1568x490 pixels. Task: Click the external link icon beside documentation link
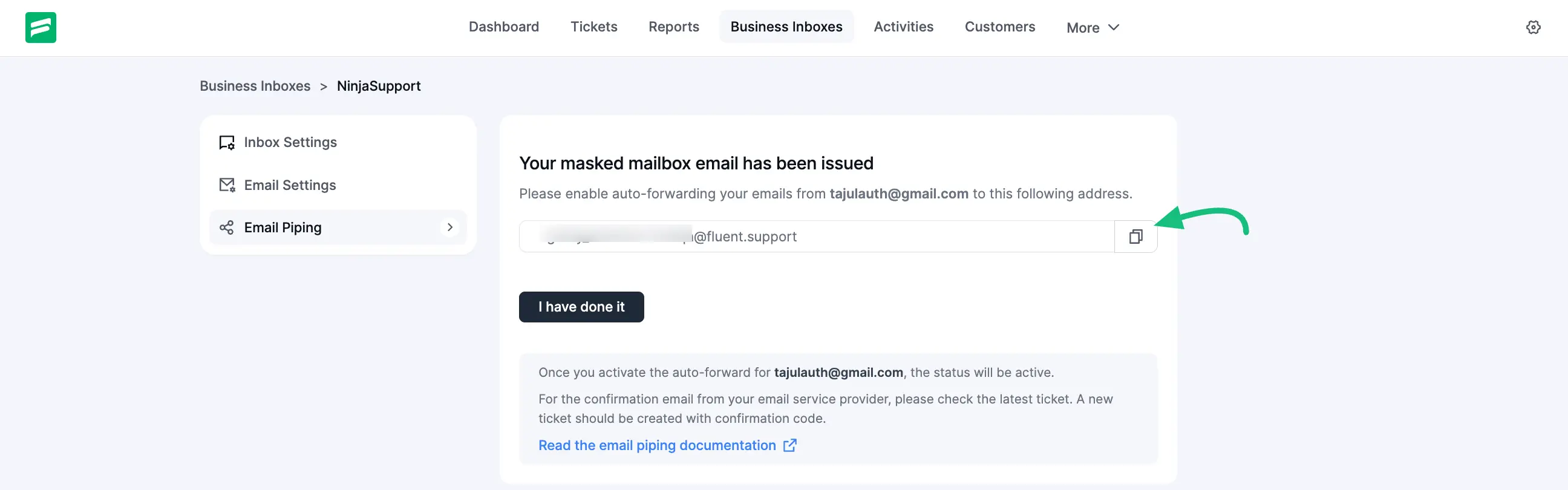pyautogui.click(x=789, y=445)
